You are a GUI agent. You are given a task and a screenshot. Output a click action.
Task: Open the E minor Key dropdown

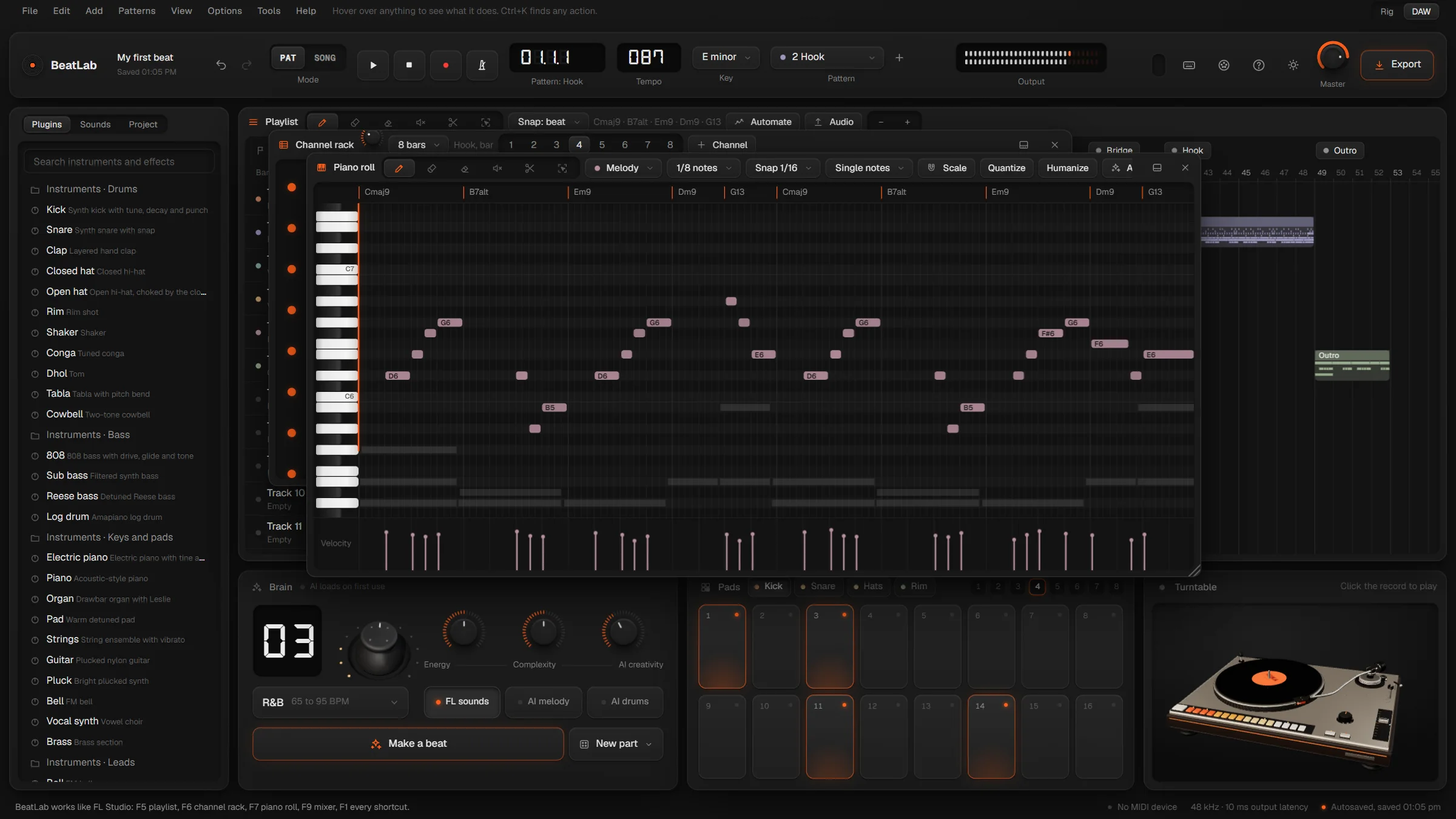(x=726, y=57)
